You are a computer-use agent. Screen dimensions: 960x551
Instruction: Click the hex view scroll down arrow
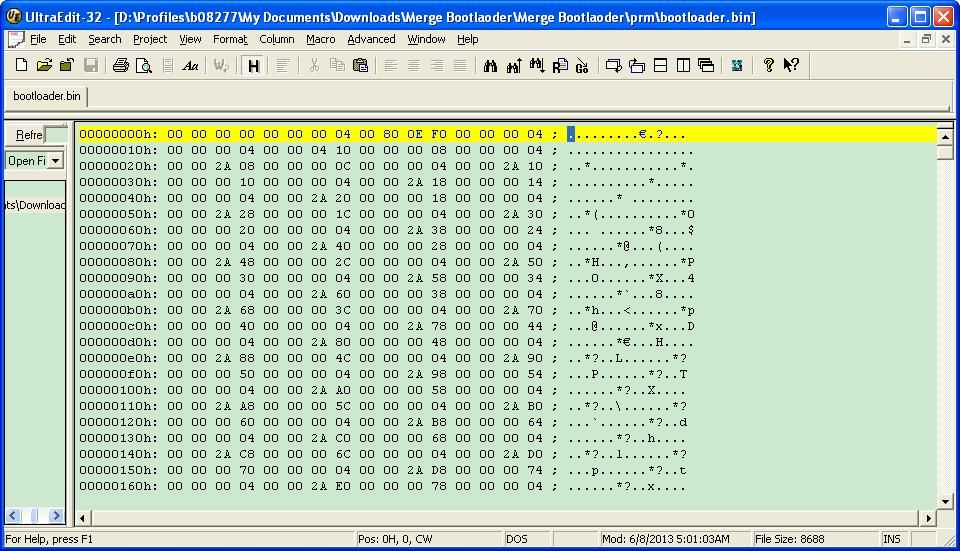[945, 502]
